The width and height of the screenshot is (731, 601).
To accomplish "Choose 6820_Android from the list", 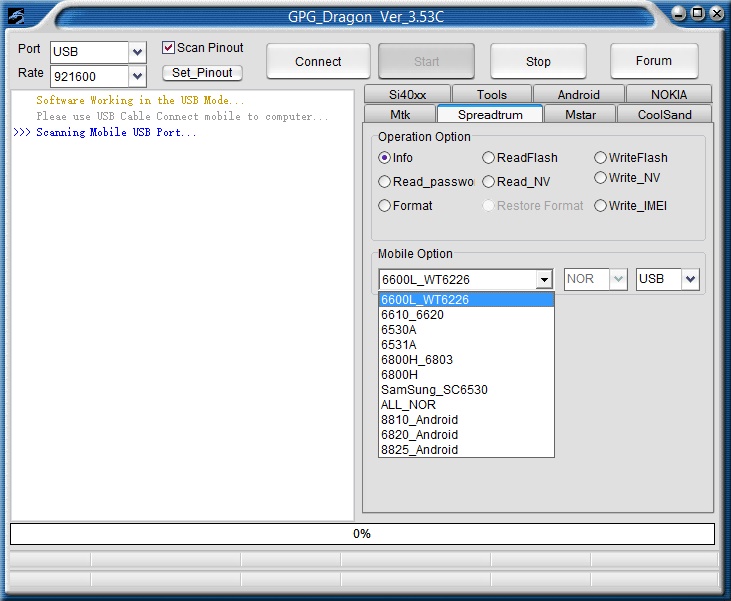I will coord(466,434).
